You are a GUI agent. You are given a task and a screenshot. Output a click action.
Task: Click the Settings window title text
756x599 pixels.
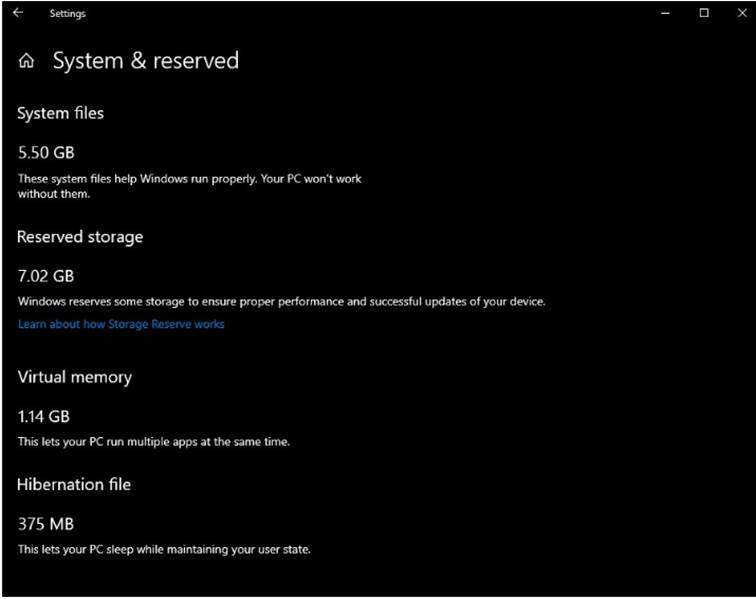[x=68, y=14]
